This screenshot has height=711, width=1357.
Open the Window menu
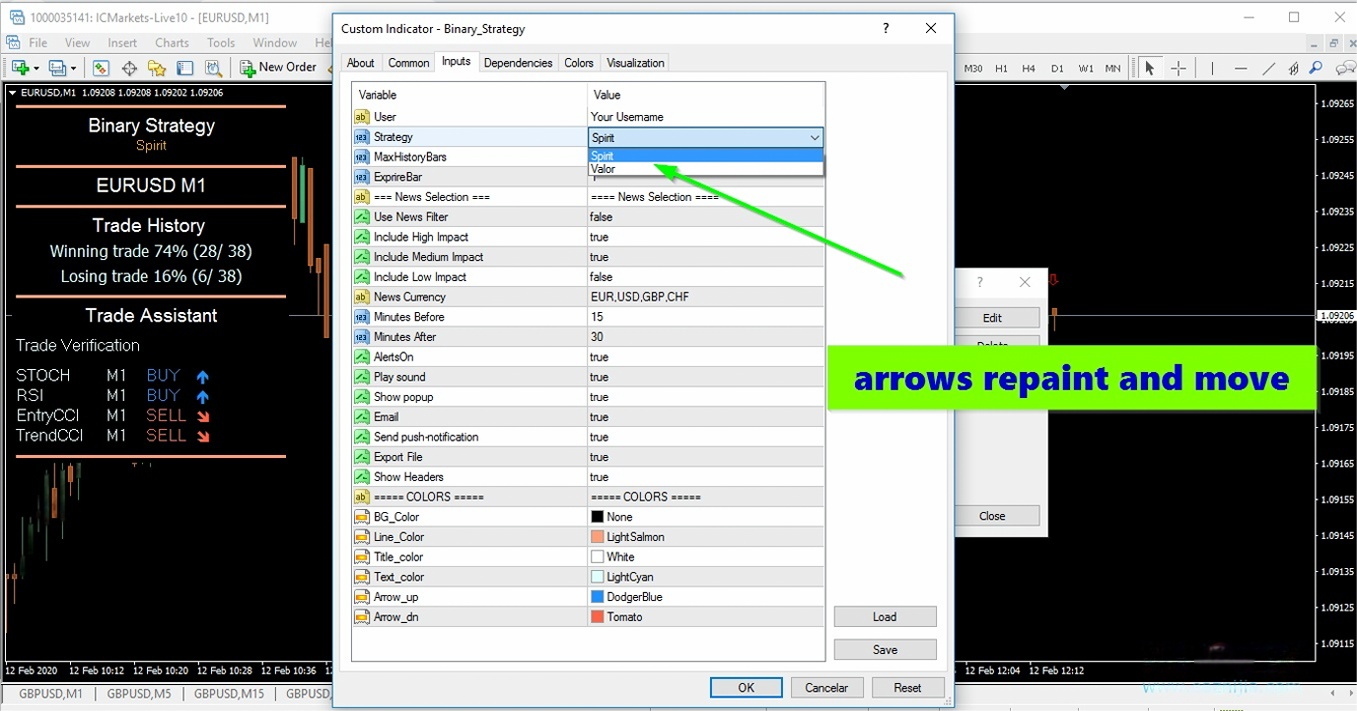click(x=275, y=43)
